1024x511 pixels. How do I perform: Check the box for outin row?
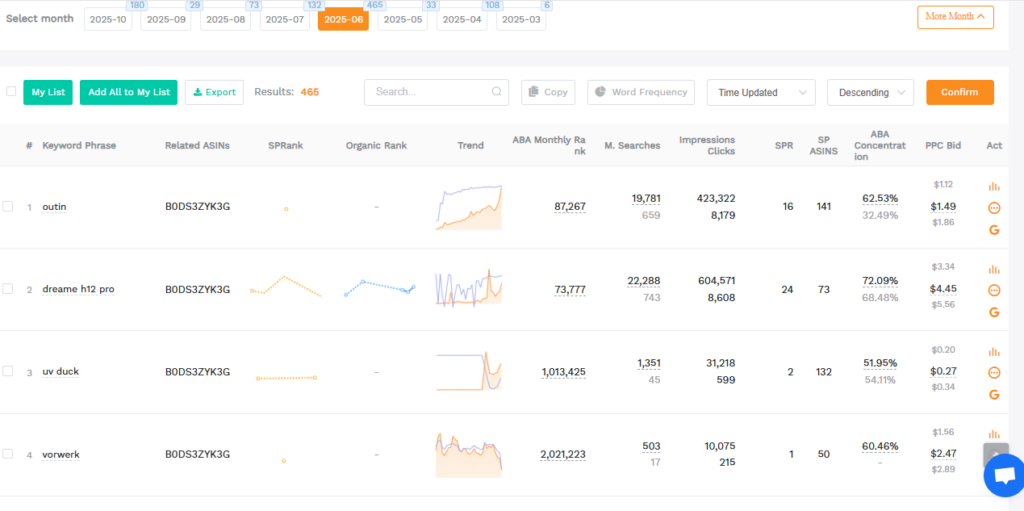tap(7, 206)
